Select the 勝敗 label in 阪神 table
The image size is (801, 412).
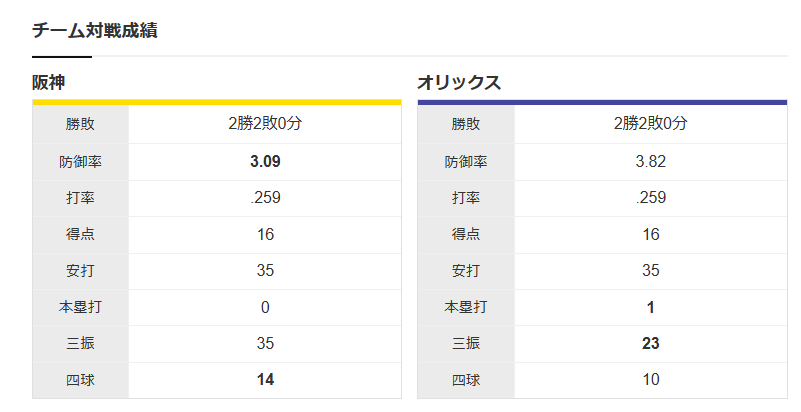(x=80, y=124)
